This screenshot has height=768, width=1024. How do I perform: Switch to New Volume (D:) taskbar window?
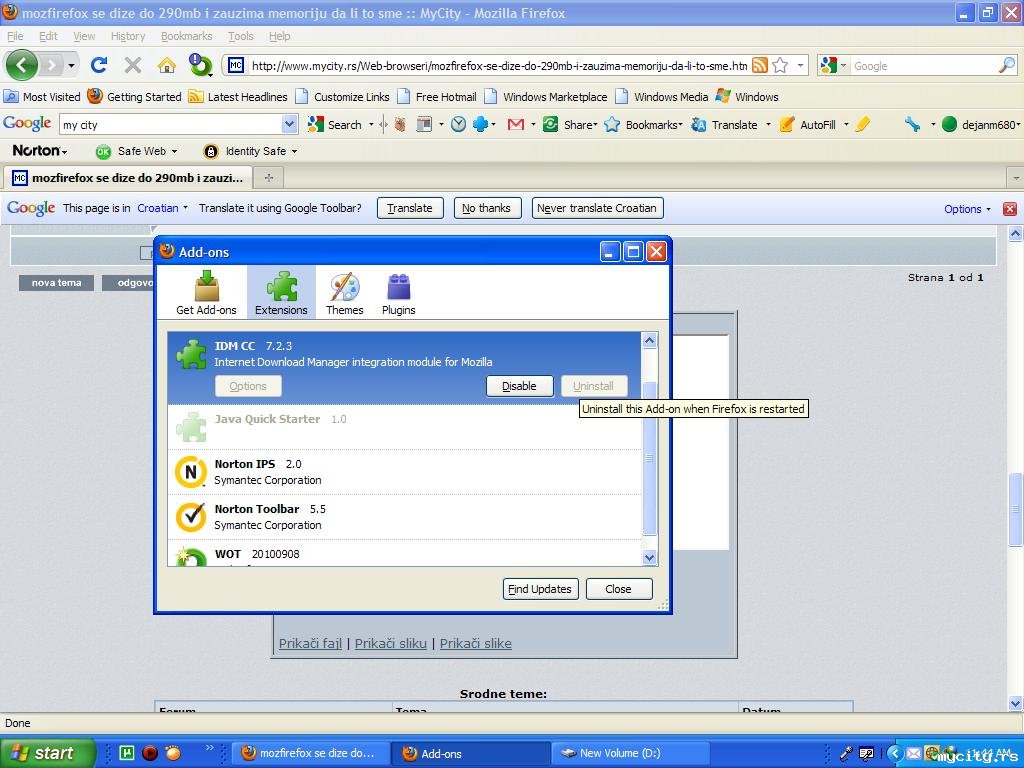[x=630, y=753]
